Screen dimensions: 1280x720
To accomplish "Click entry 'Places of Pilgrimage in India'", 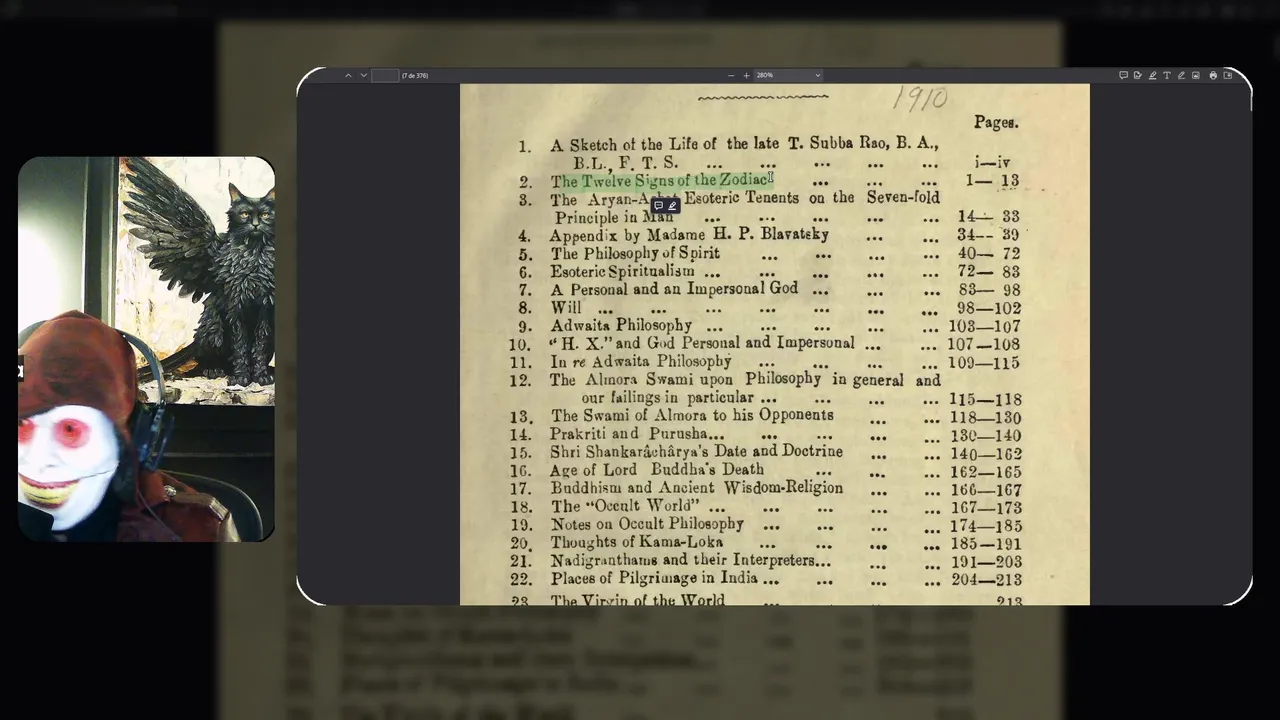I will click(653, 579).
